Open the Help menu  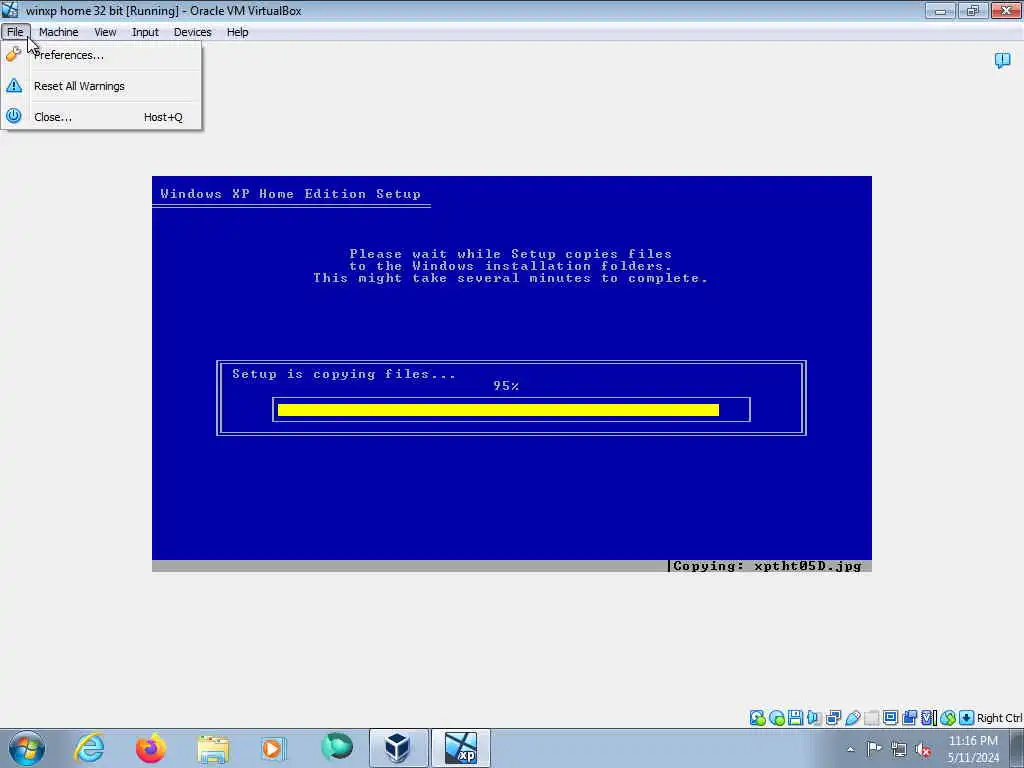(237, 31)
